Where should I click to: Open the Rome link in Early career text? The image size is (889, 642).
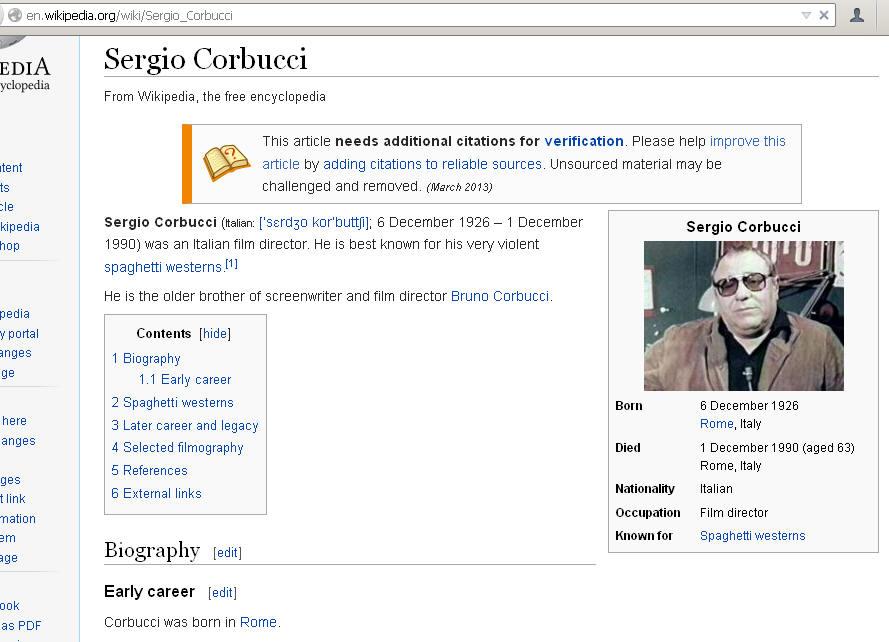coord(258,622)
